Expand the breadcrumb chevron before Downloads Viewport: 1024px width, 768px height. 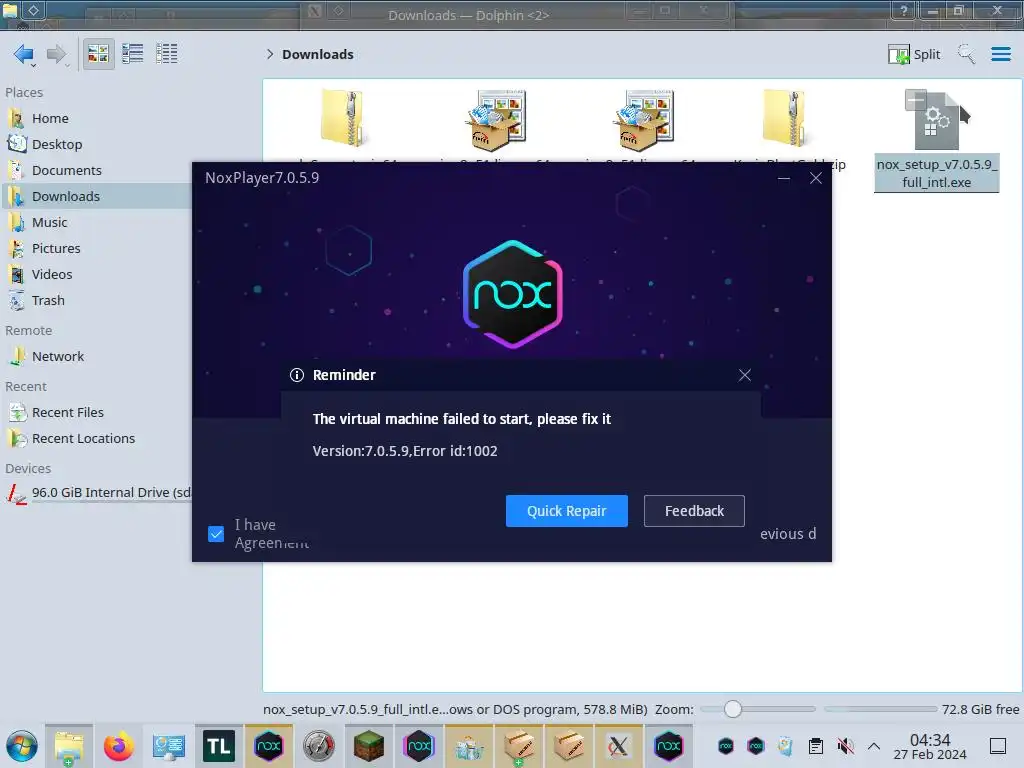270,54
